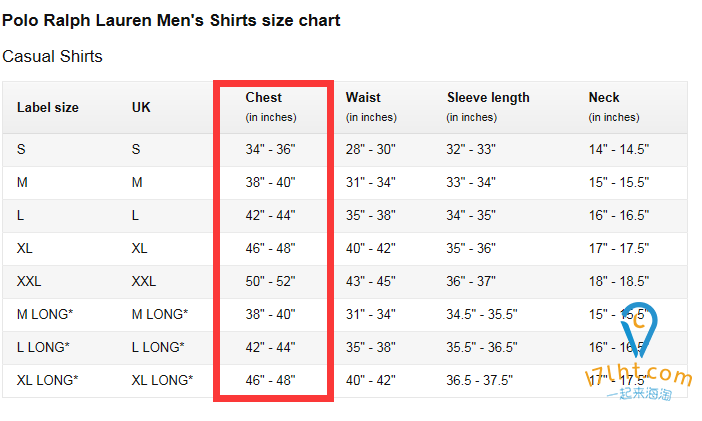The image size is (702, 421).
Task: Click the M LONG* label size cell
Action: (45, 314)
